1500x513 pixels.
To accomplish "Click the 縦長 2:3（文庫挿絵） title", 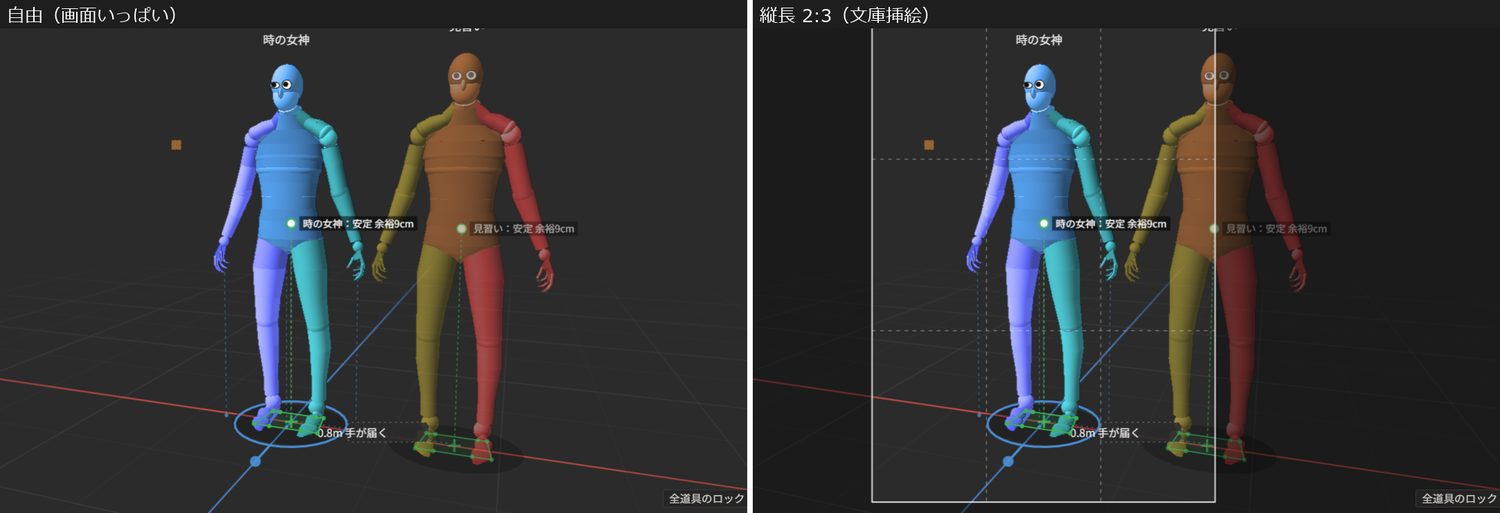I will click(849, 14).
